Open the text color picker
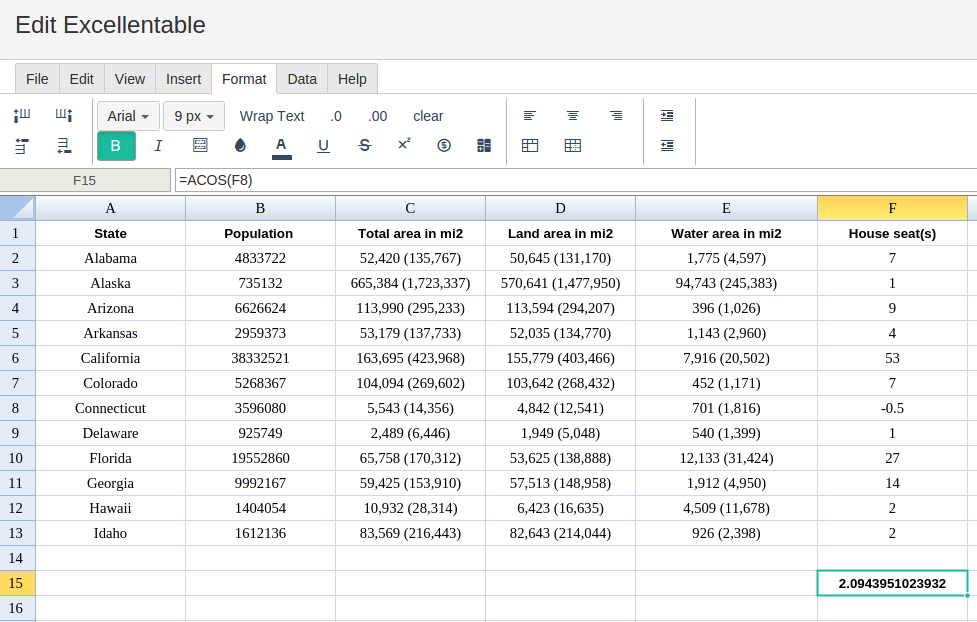 coord(281,146)
